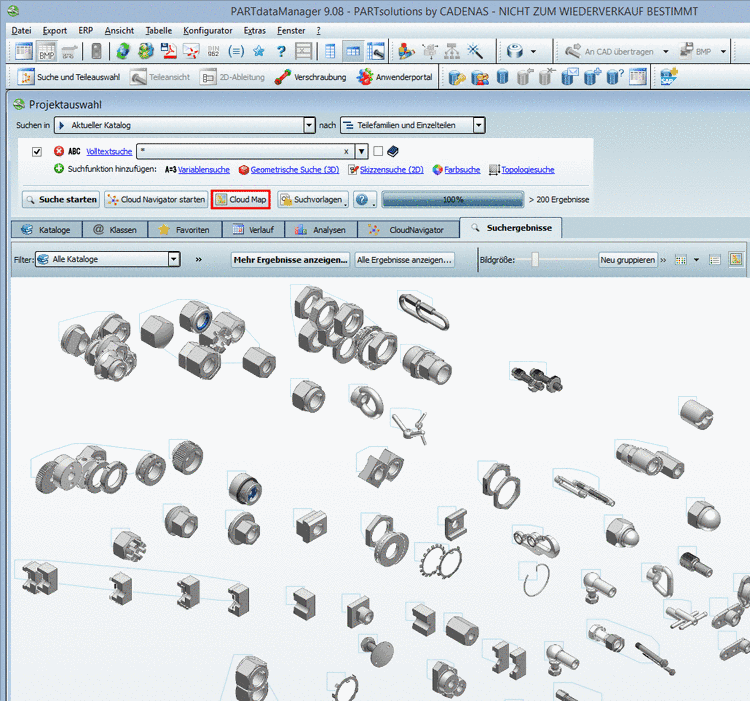This screenshot has height=701, width=750.
Task: Remove full text search with red X icon
Action: tap(59, 151)
